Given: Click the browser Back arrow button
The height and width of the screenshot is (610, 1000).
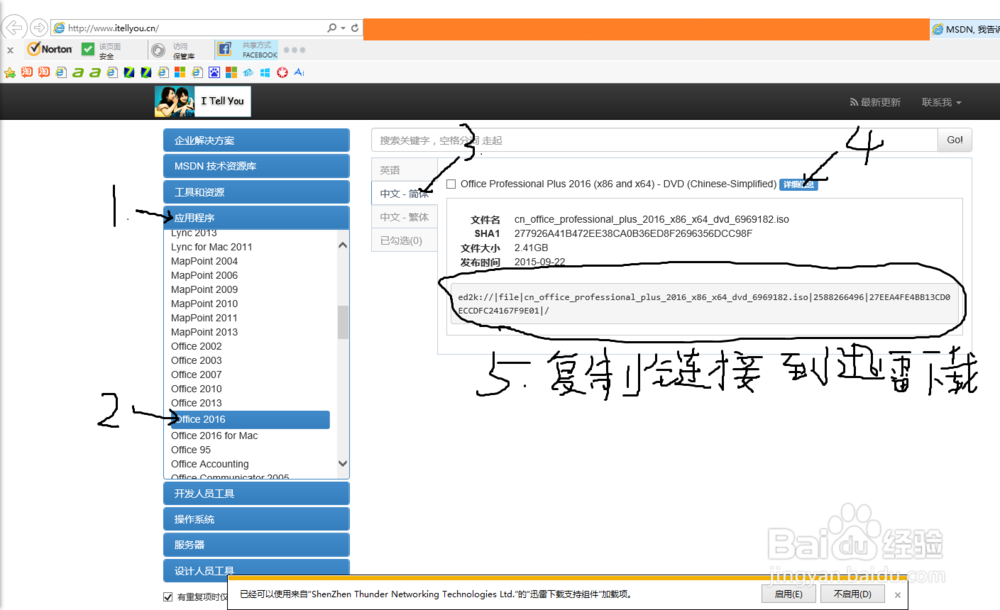Looking at the screenshot, I should pyautogui.click(x=14, y=27).
